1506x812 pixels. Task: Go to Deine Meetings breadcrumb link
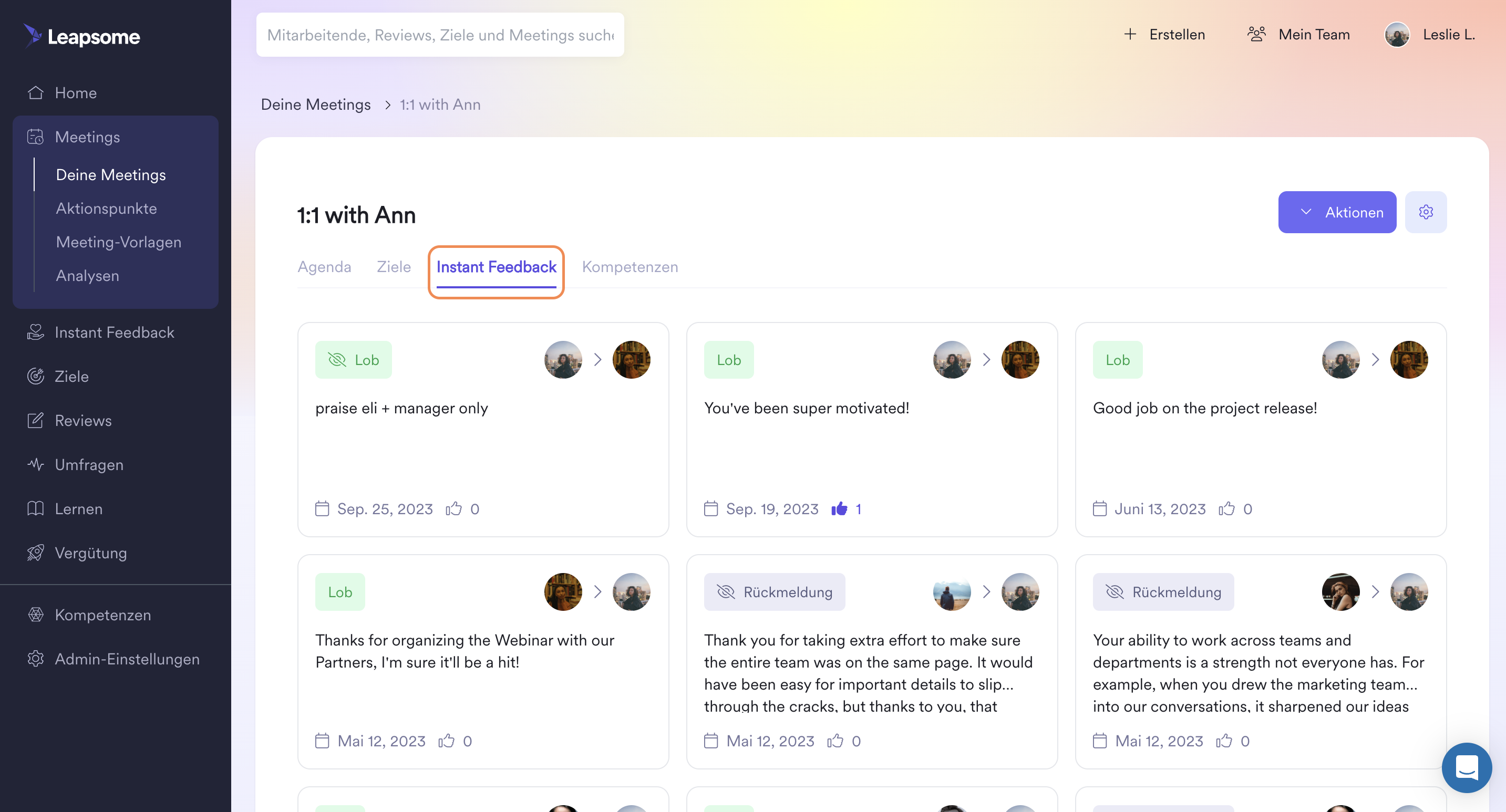click(x=316, y=105)
